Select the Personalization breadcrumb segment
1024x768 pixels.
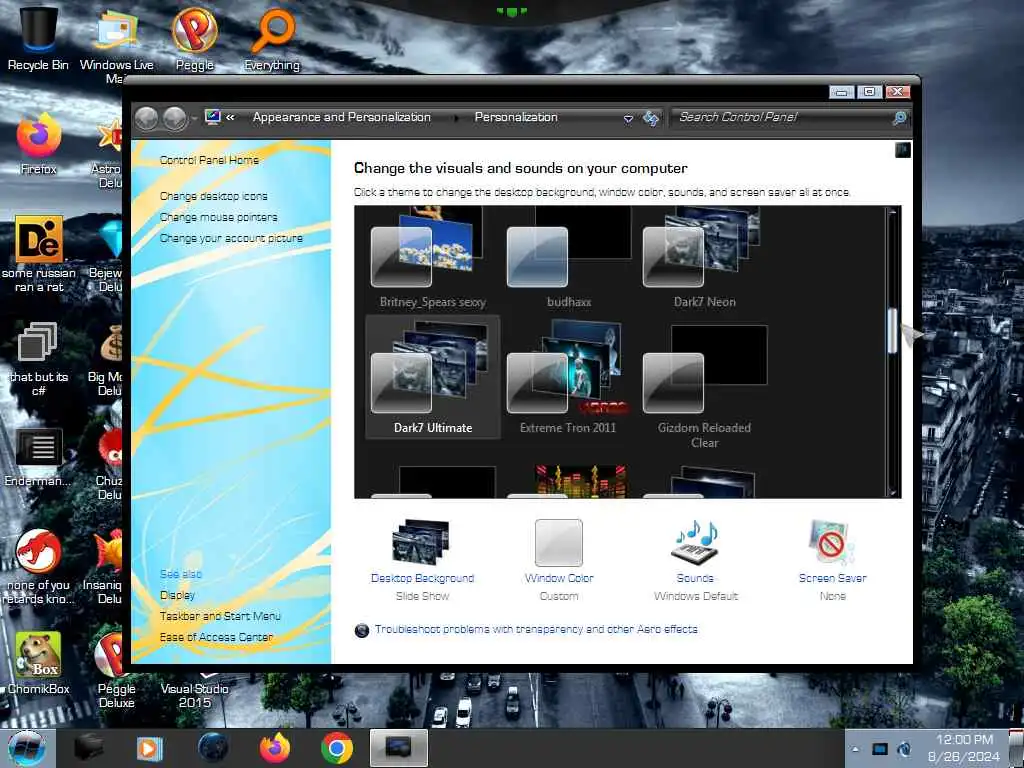(x=516, y=118)
